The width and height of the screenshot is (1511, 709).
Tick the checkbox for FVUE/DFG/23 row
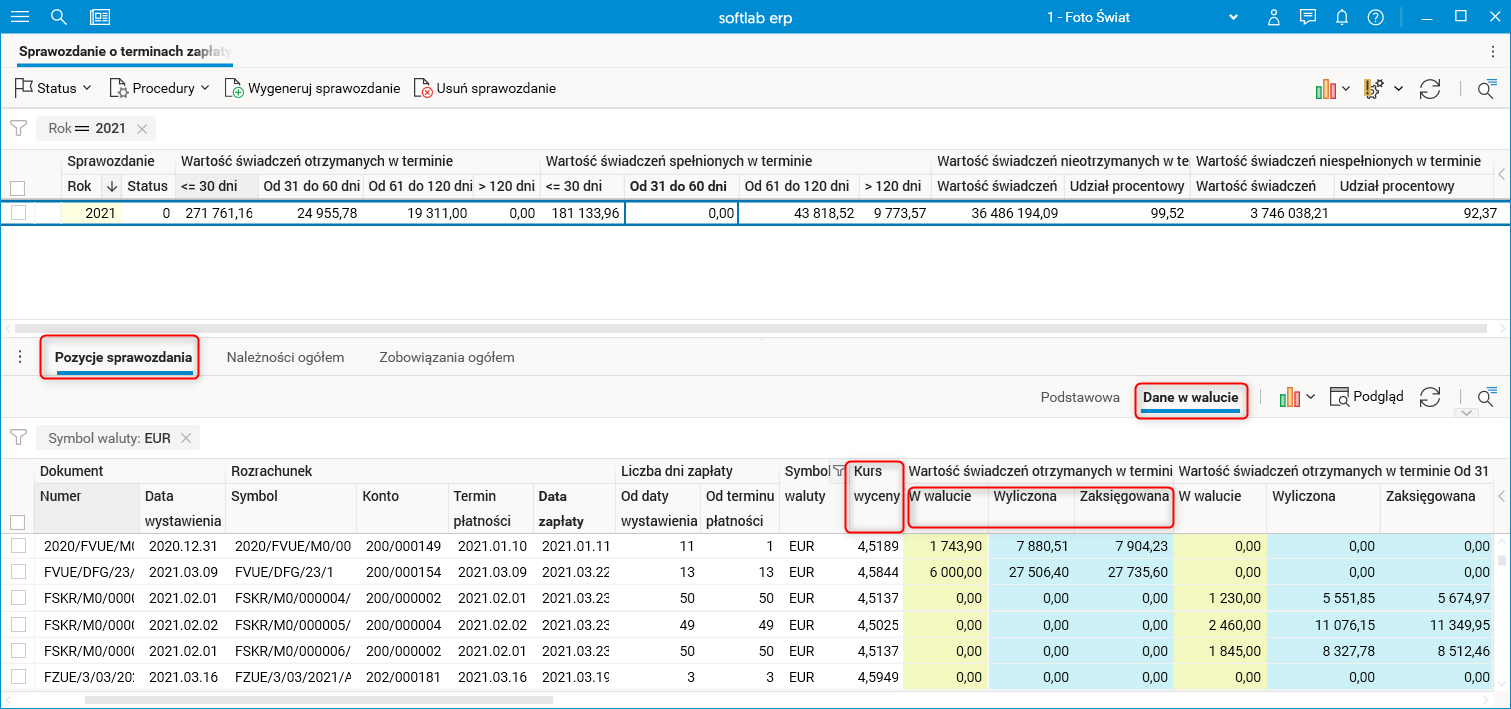tap(18, 571)
